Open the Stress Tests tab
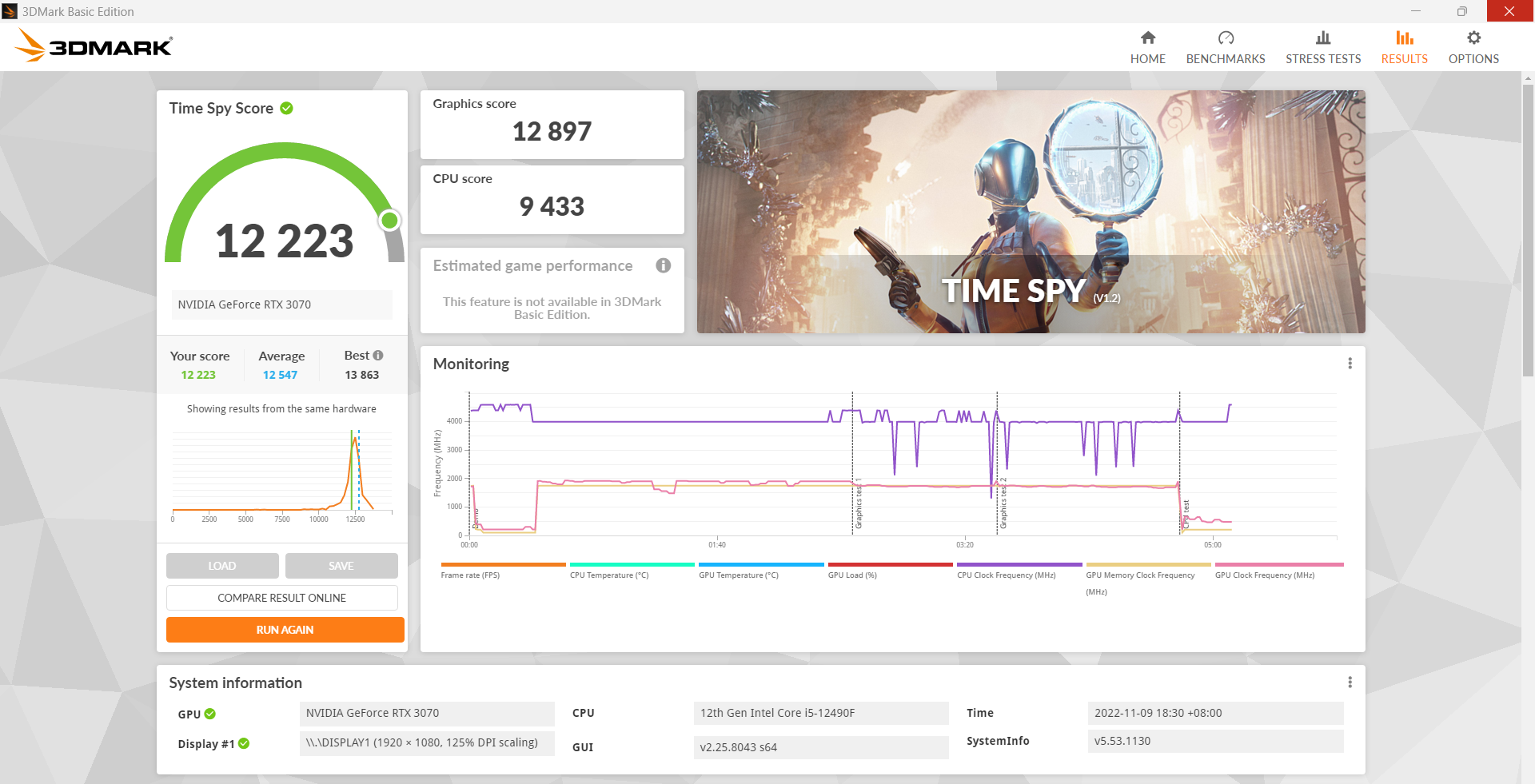 1323,48
